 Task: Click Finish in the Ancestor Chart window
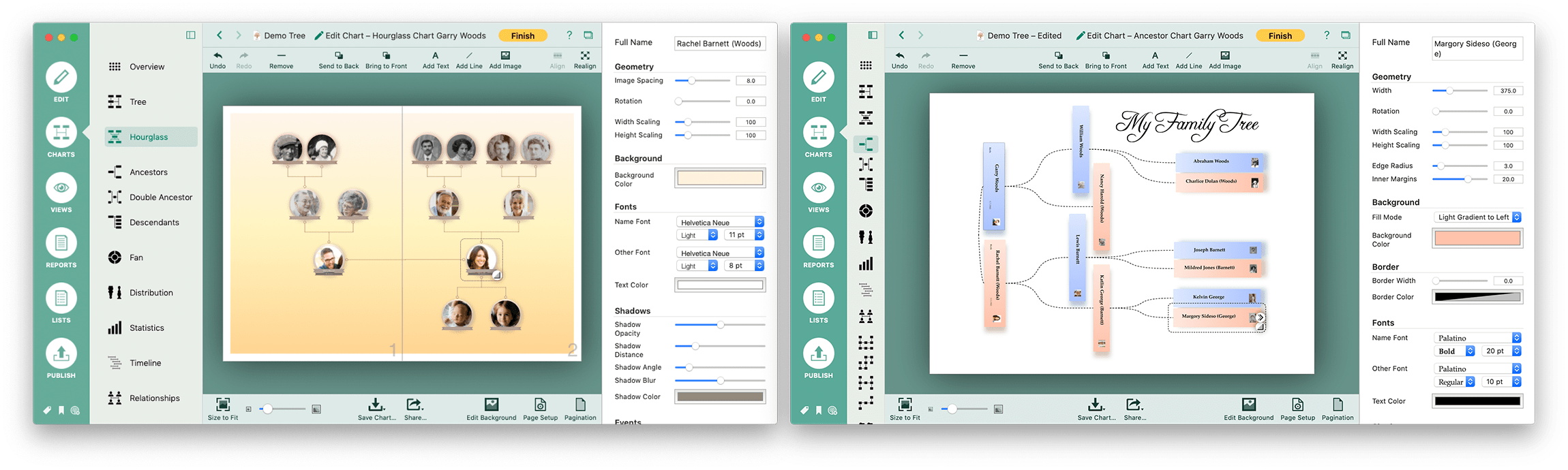(x=1280, y=36)
